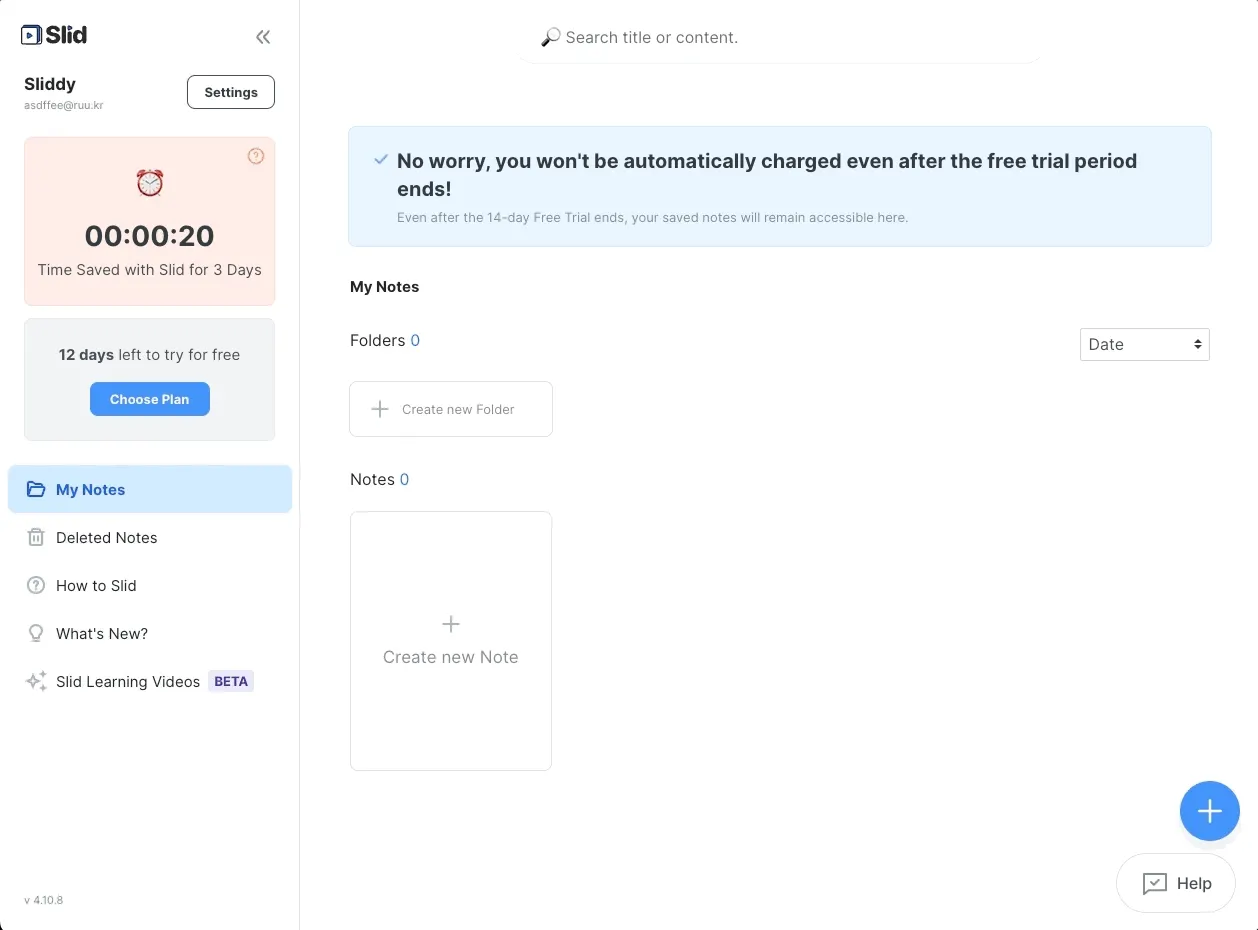Click the question mark on time saved card
This screenshot has width=1258, height=930.
tap(256, 156)
